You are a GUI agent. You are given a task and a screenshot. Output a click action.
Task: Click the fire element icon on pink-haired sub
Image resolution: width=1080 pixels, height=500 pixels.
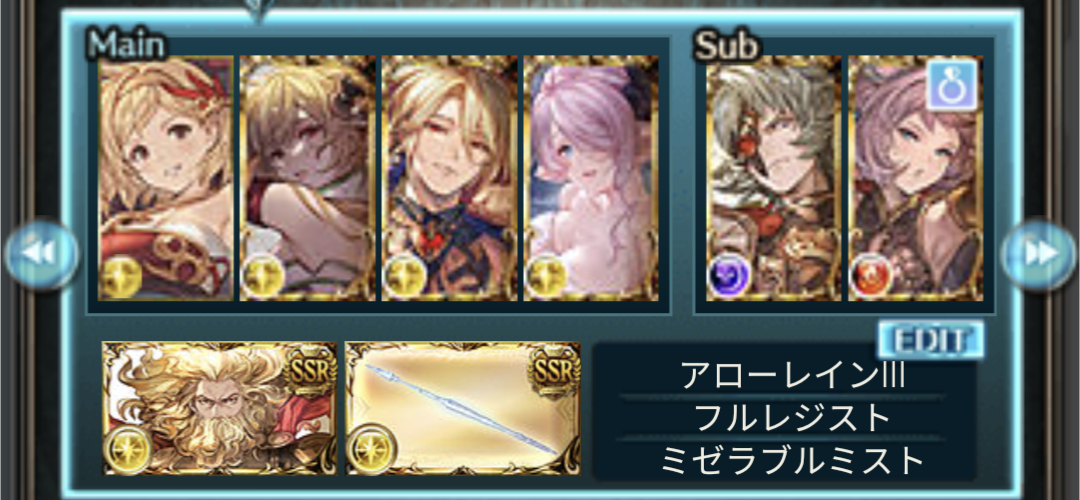[x=871, y=276]
